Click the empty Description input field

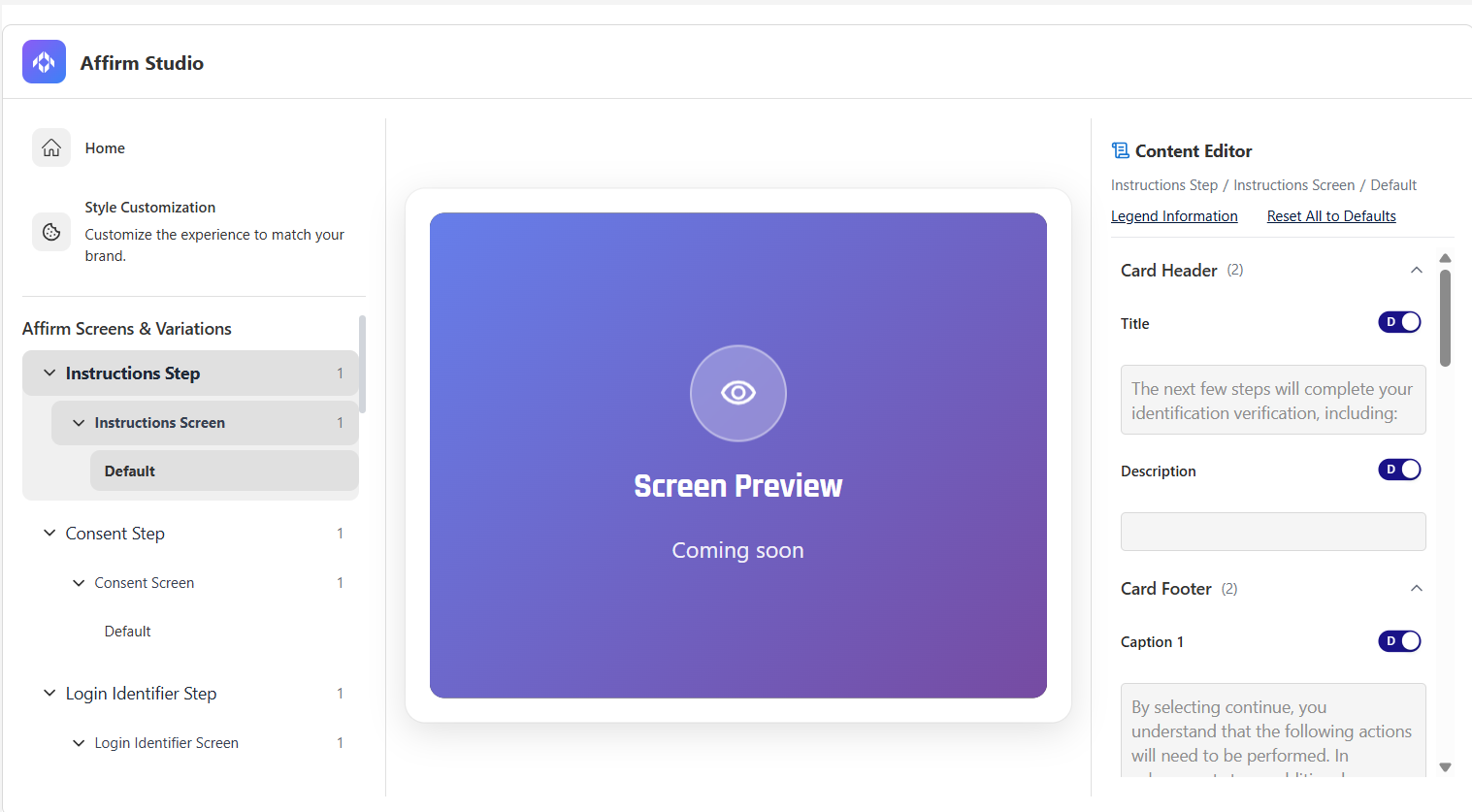click(x=1272, y=532)
